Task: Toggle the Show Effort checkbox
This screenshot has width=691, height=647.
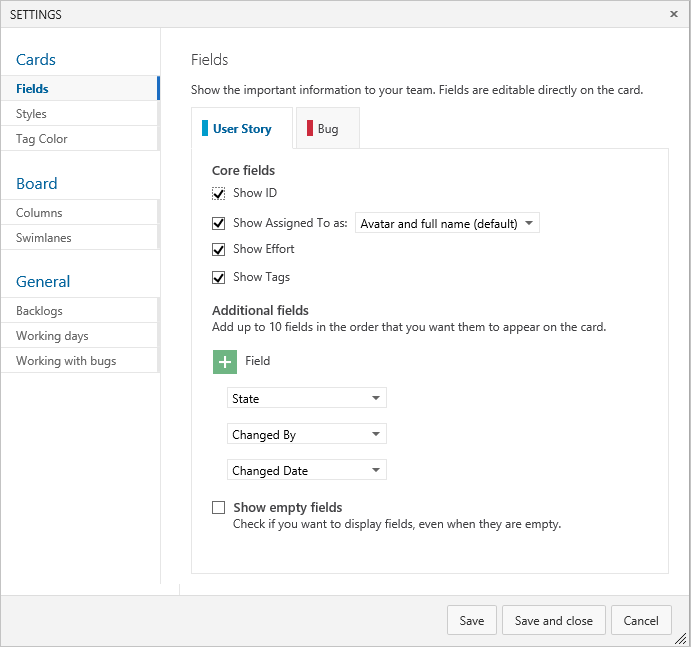Action: click(219, 249)
